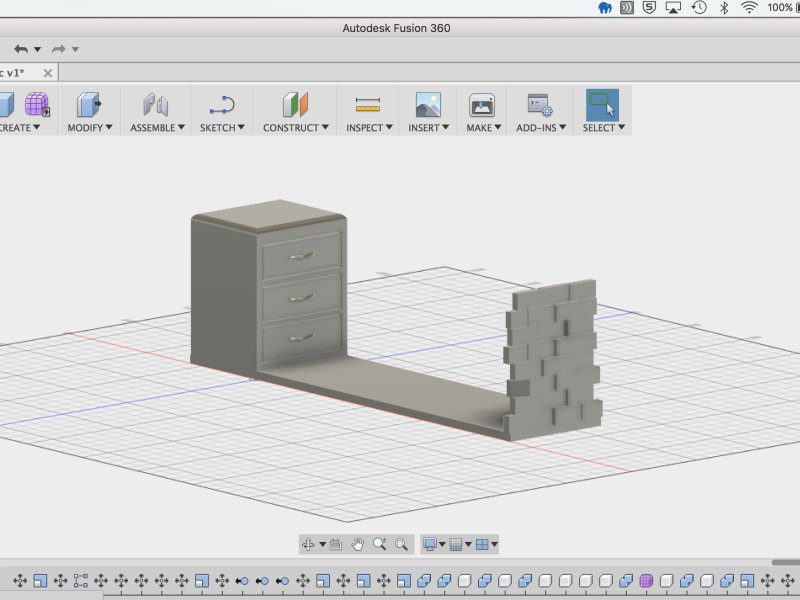
Task: Expand the redo history dropdown arrow
Action: pyautogui.click(x=75, y=49)
